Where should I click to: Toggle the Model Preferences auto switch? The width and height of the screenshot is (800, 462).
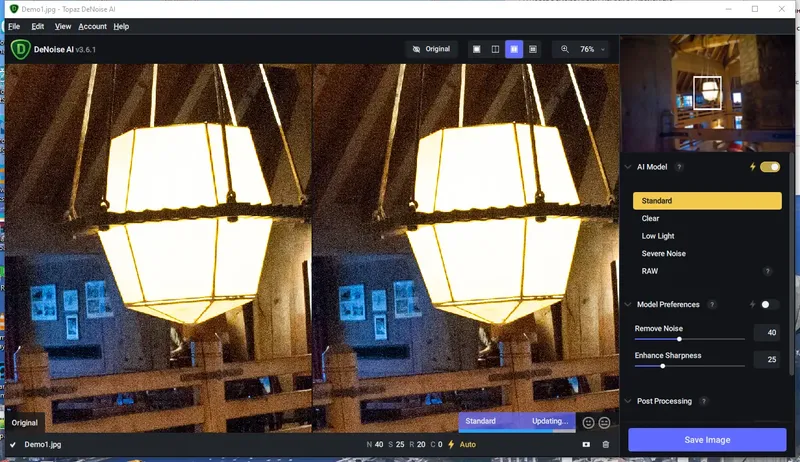(x=770, y=304)
